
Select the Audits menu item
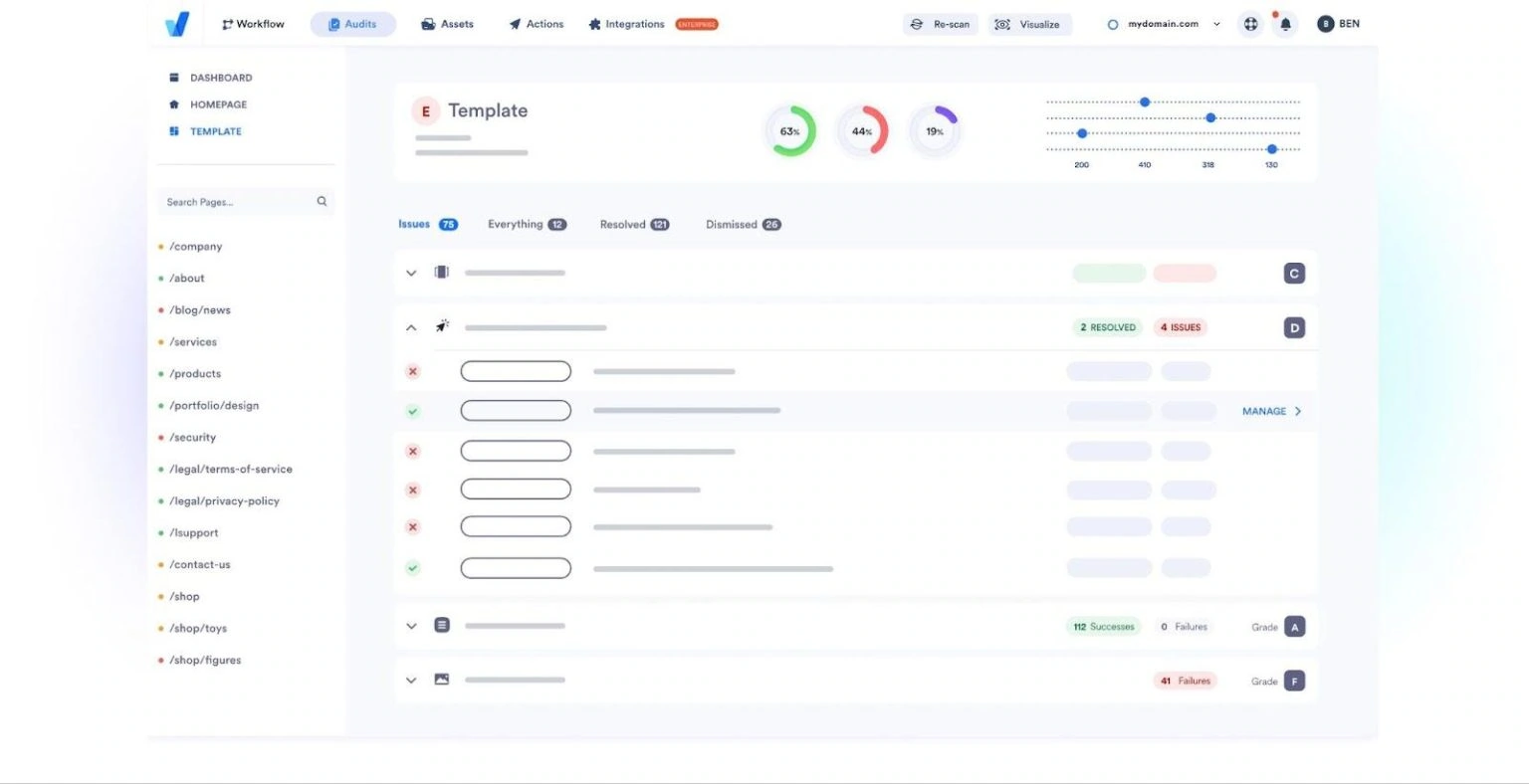352,24
